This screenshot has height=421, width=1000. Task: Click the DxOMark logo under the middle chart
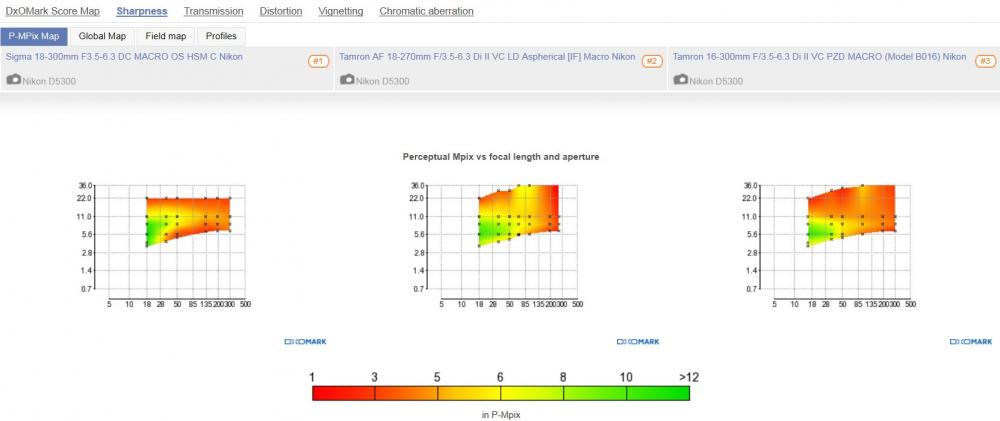[638, 342]
